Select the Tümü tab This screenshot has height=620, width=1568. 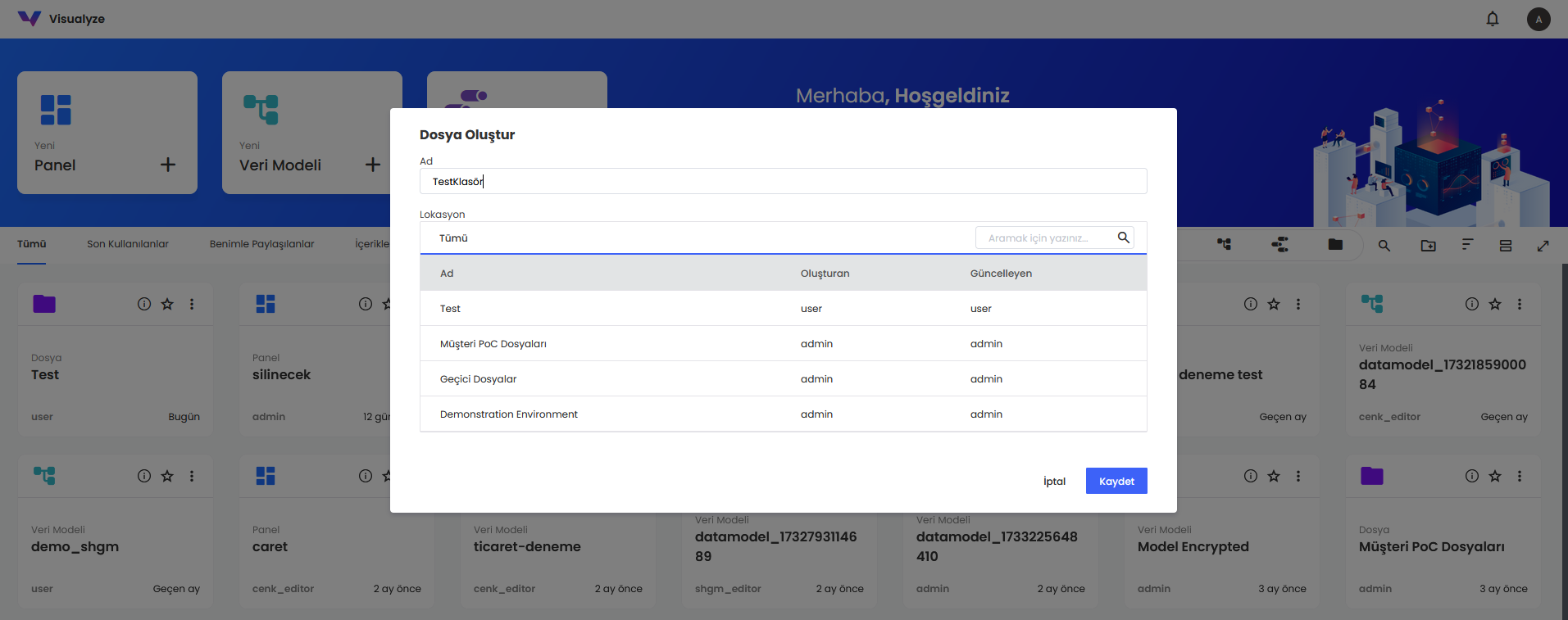[32, 244]
